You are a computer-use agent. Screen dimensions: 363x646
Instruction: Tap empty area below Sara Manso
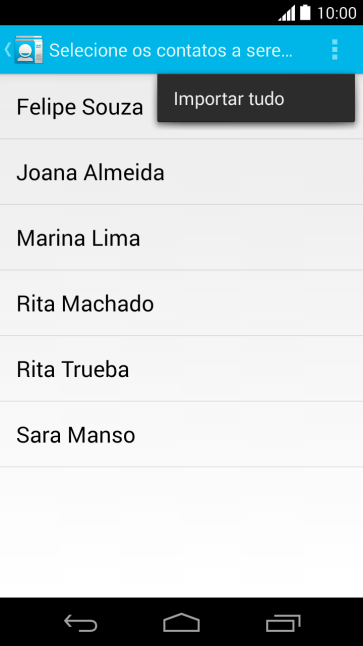coord(181,532)
